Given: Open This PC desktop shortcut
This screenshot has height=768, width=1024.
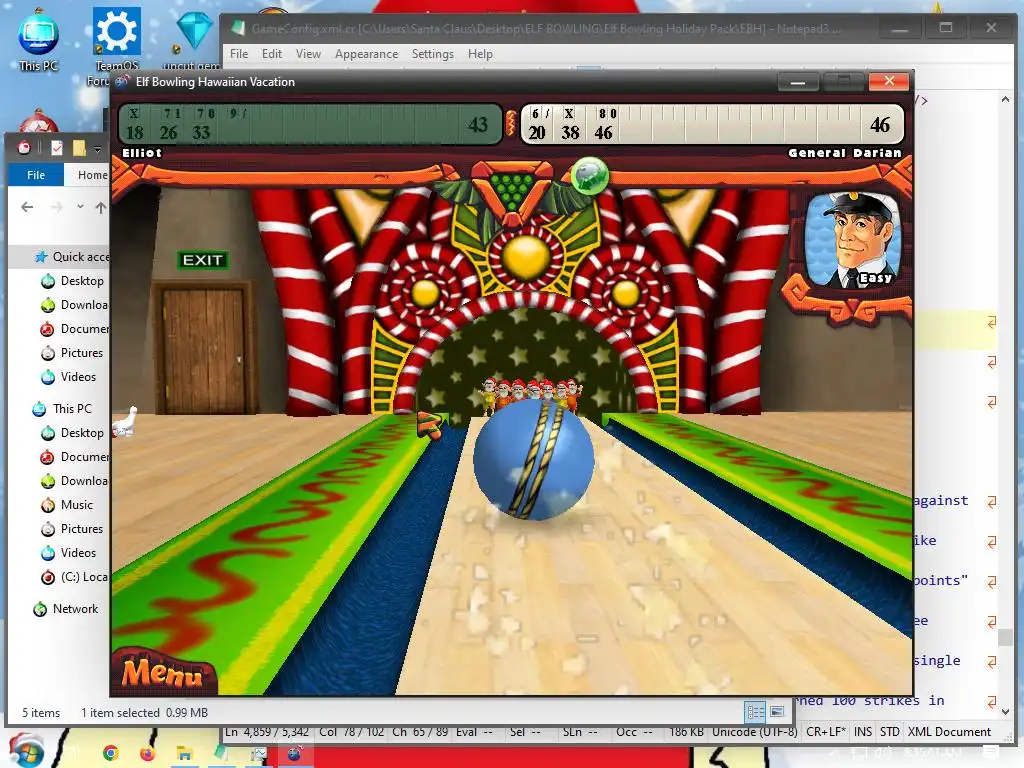Looking at the screenshot, I should (39, 40).
